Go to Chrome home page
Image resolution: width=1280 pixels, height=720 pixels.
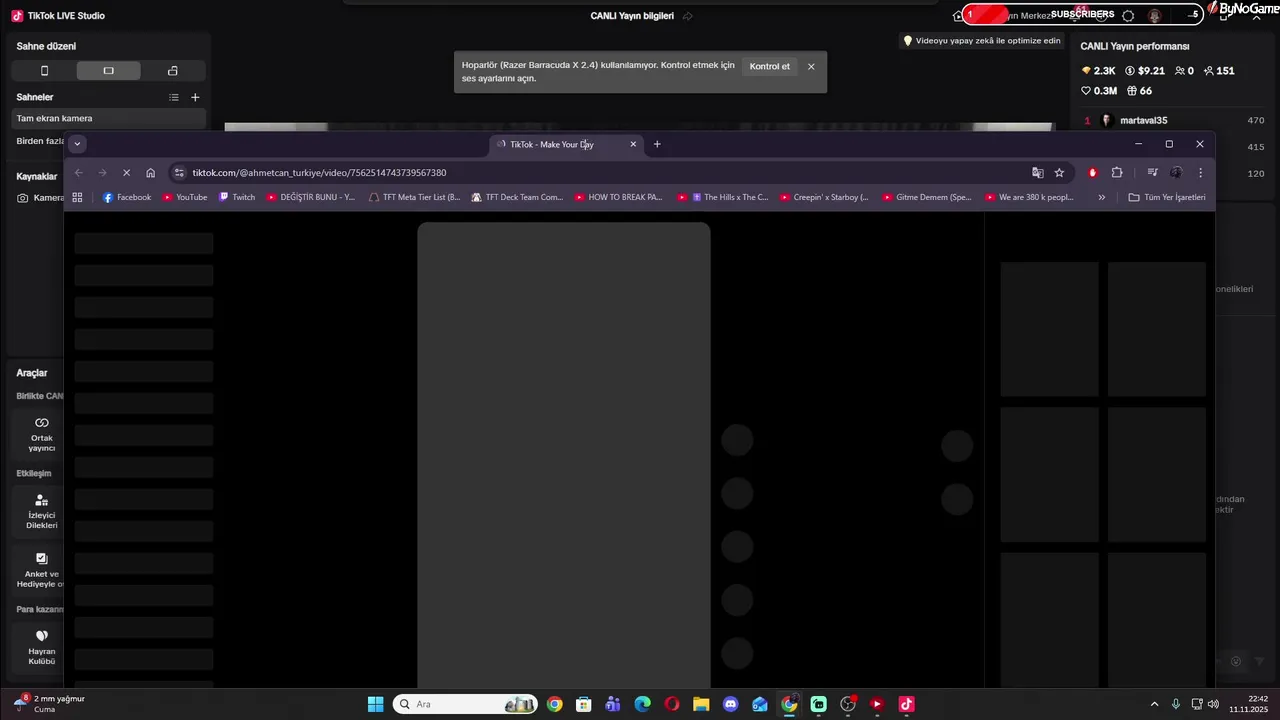pyautogui.click(x=150, y=173)
